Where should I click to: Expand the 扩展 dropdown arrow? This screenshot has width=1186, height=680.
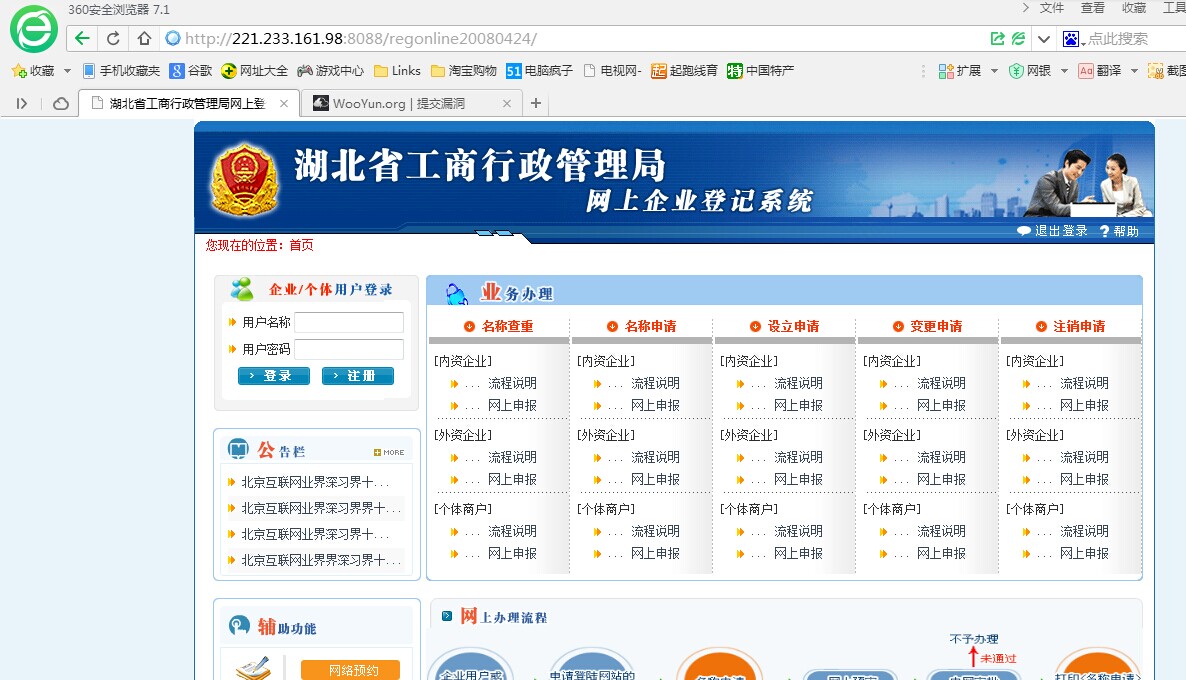[994, 71]
